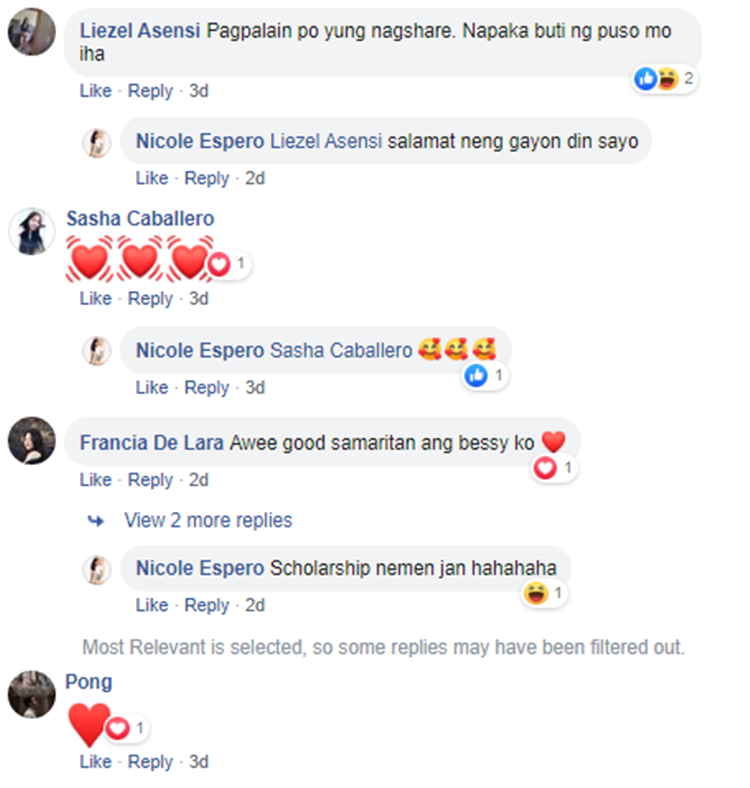
Task: Open Nicole Espero's profile from the Scholarship reply
Action: pos(200,568)
